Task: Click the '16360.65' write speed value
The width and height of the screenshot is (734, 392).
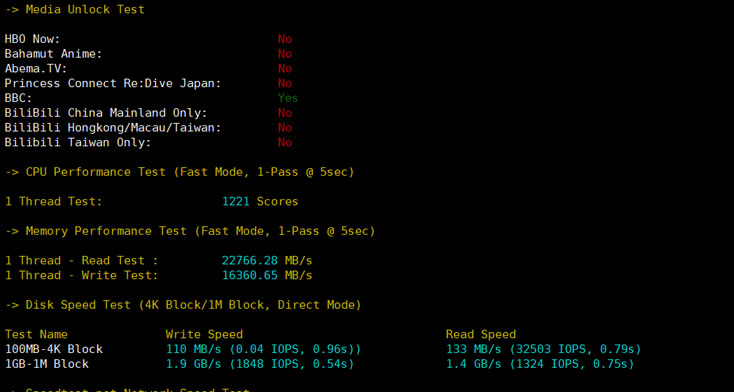Action: (x=250, y=275)
